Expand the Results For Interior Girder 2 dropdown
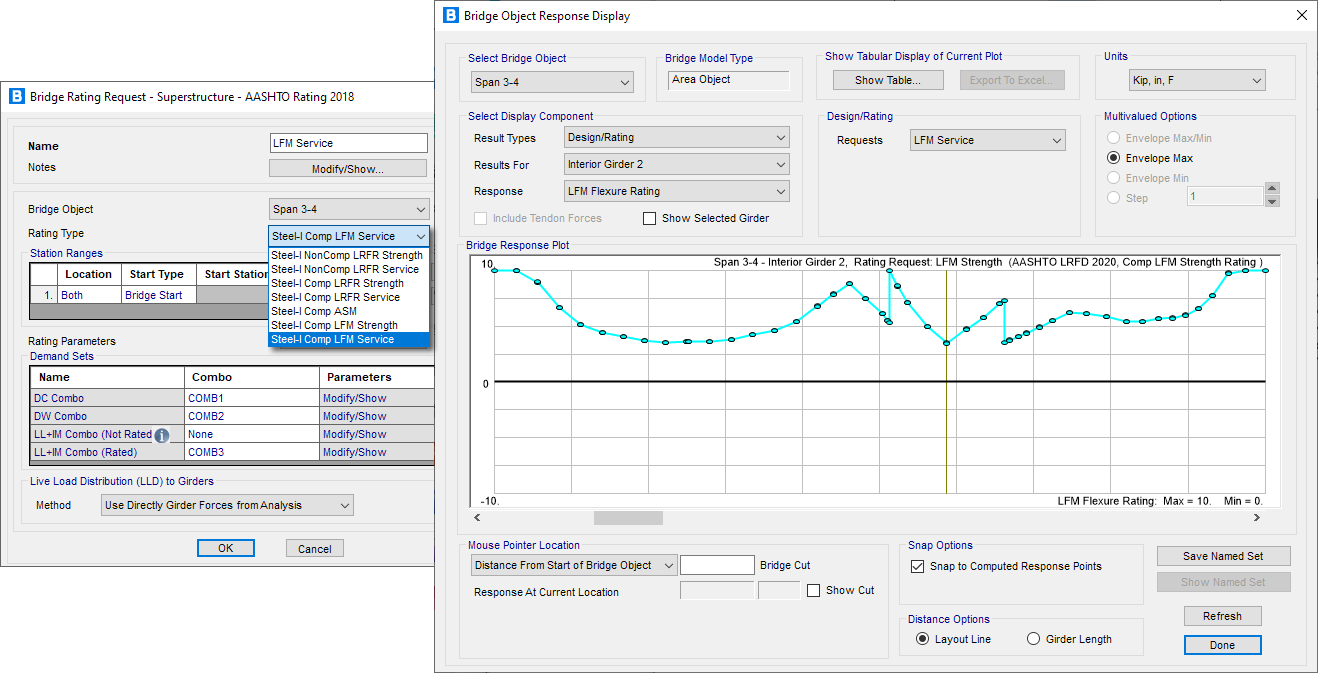1318x673 pixels. tap(676, 164)
